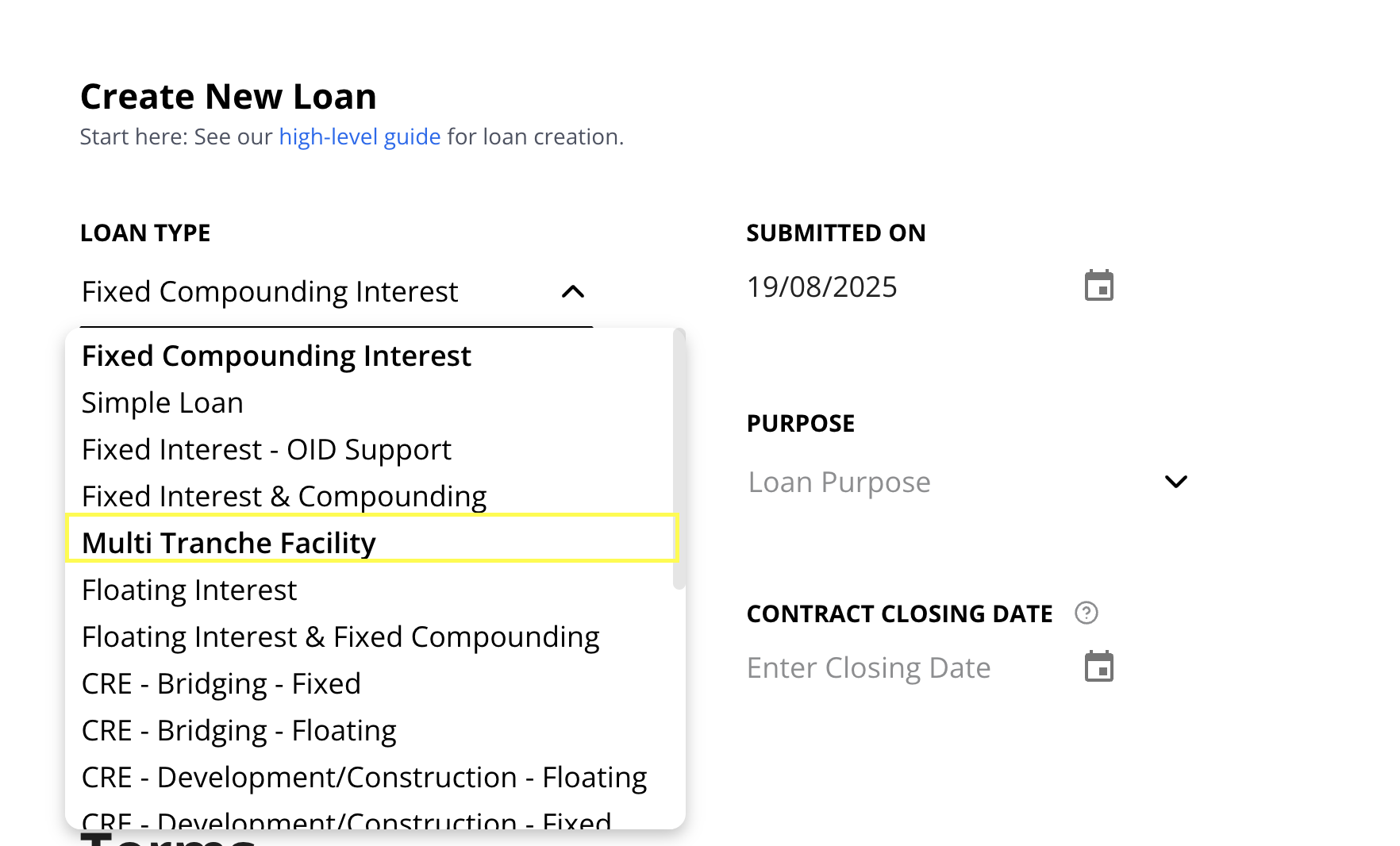Open the Submitted On calendar picker icon
1400x846 pixels.
[x=1098, y=286]
